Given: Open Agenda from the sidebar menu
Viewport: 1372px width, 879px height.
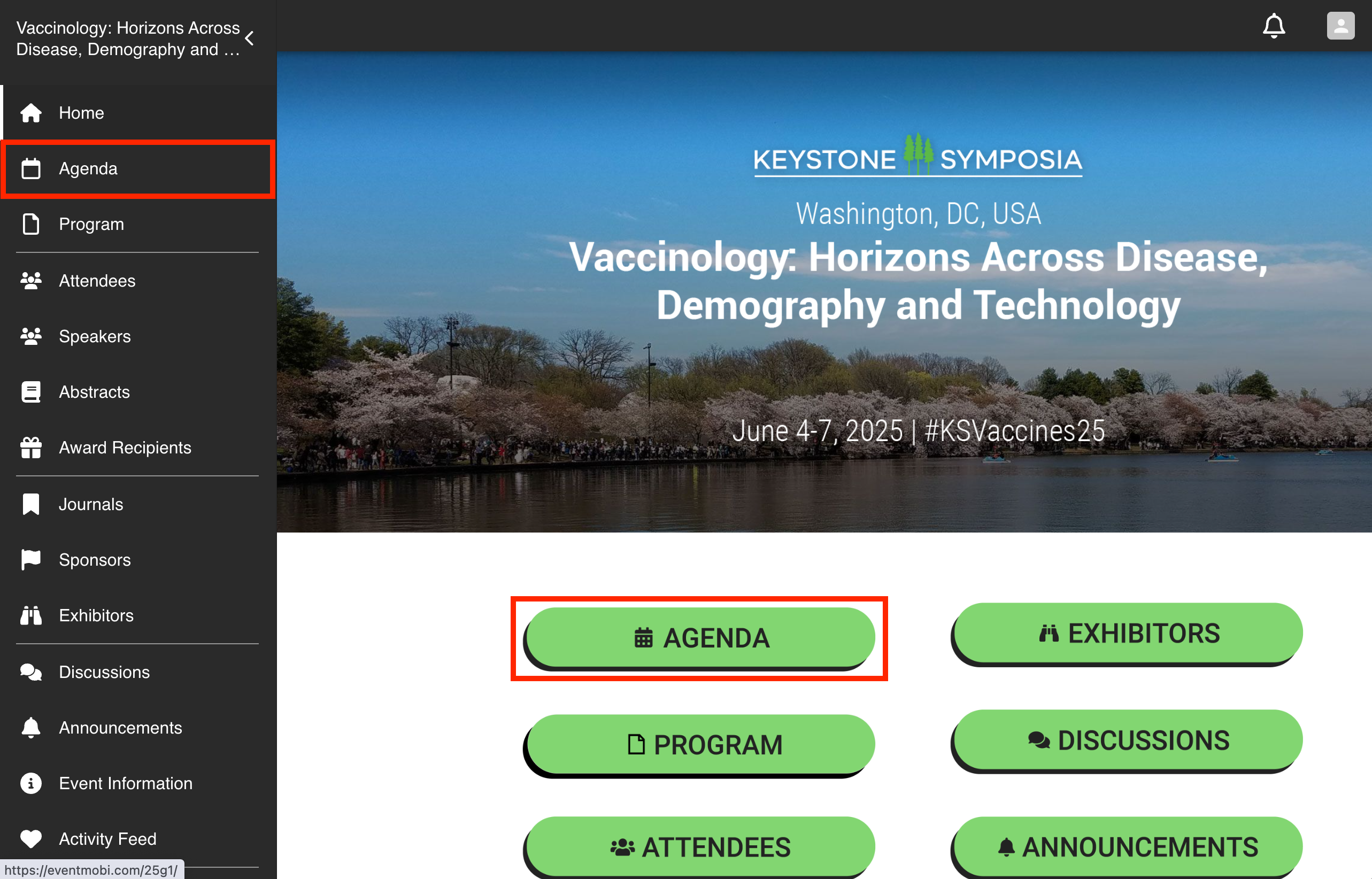Looking at the screenshot, I should (139, 169).
